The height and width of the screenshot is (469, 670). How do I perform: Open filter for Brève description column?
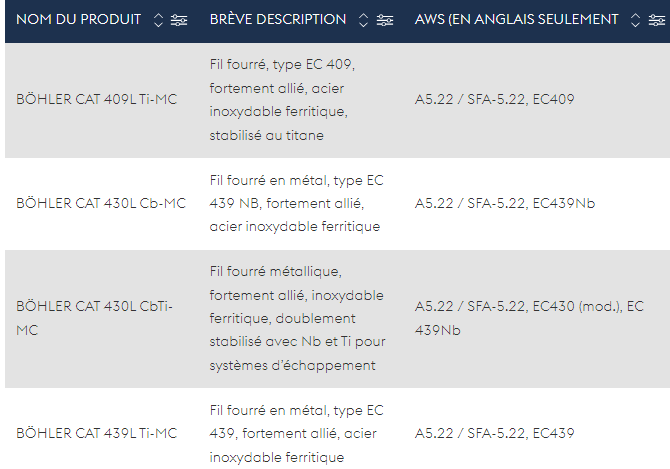click(x=385, y=20)
